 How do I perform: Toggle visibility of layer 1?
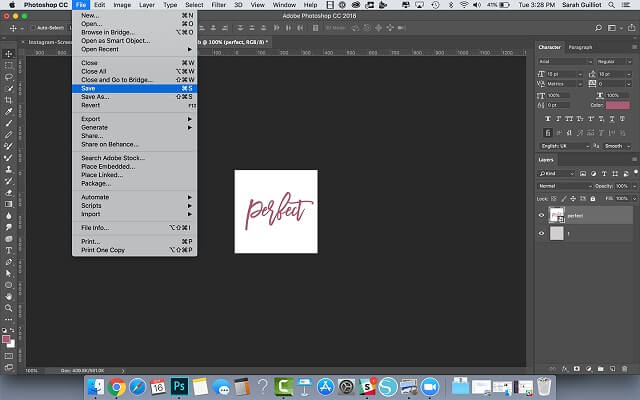pyautogui.click(x=542, y=233)
